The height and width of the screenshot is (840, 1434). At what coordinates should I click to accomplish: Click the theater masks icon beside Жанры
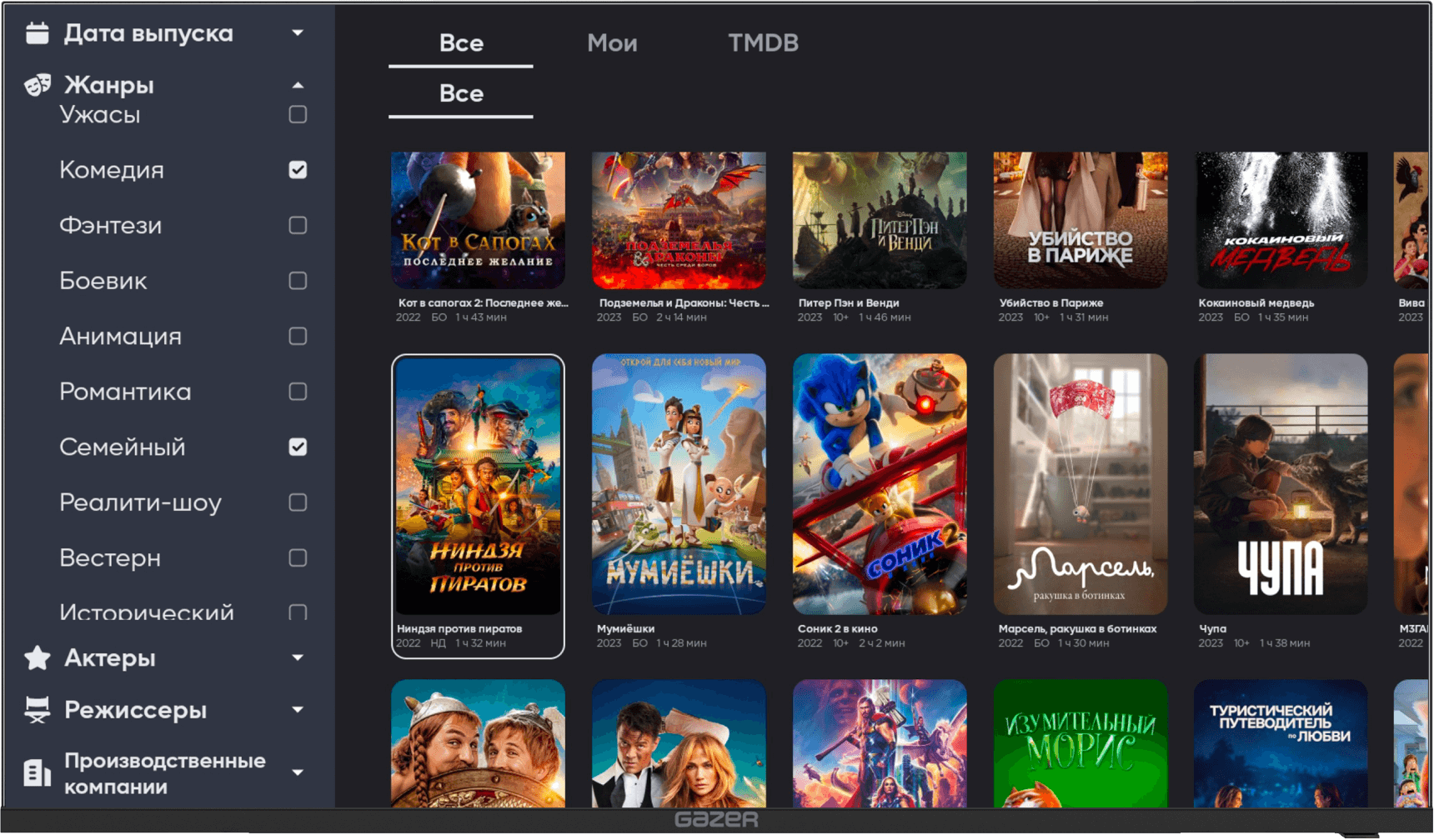click(x=38, y=85)
